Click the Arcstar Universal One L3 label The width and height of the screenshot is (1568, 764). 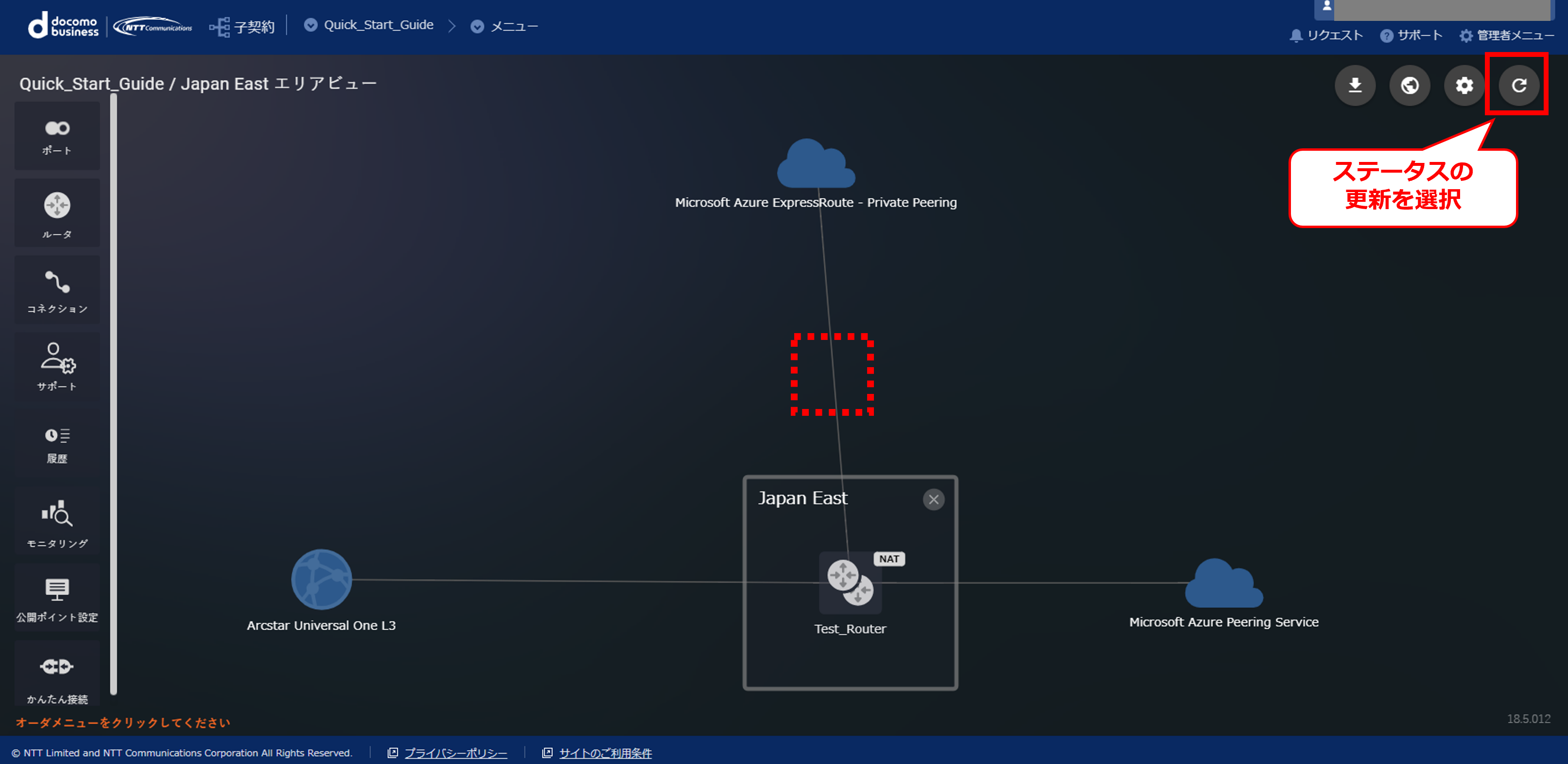click(x=321, y=625)
